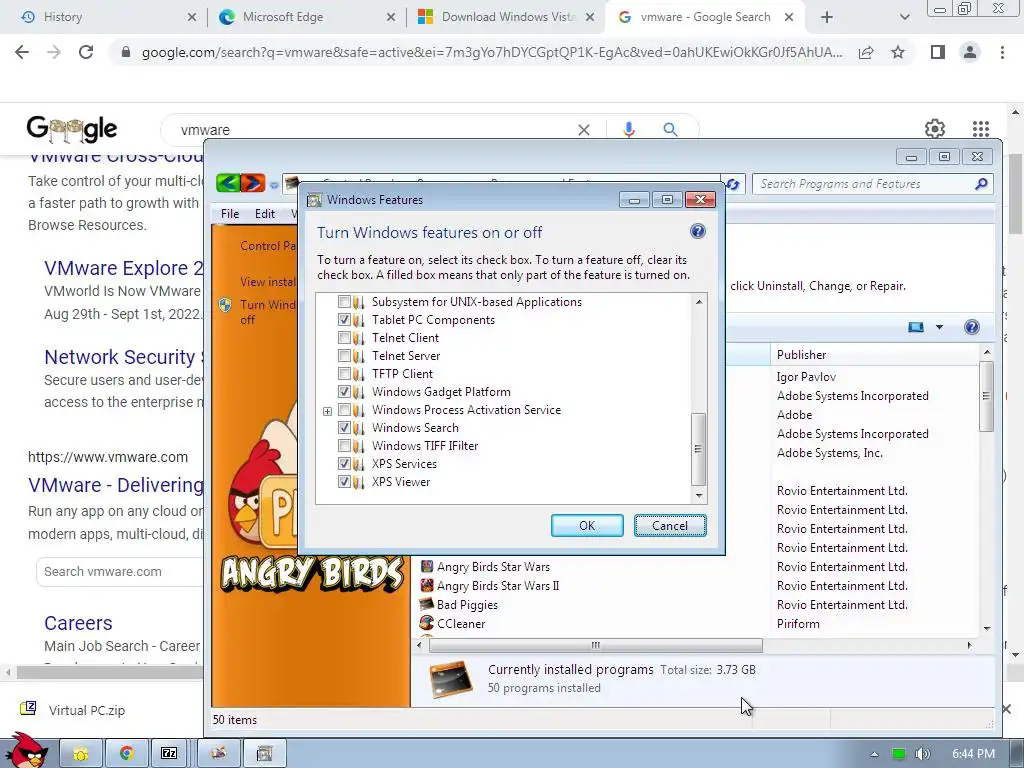
Task: Click the Google search magnifier icon
Action: point(670,129)
